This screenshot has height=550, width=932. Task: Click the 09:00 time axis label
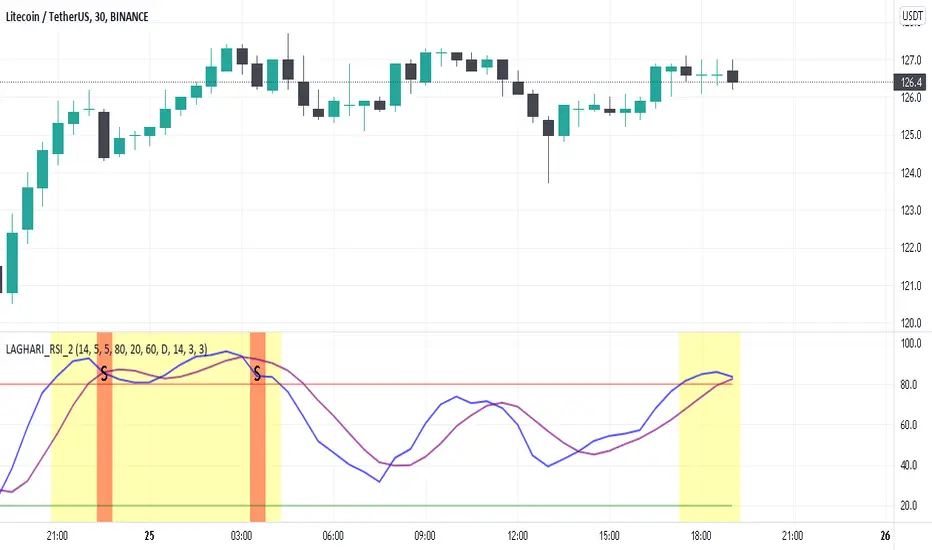(x=425, y=536)
